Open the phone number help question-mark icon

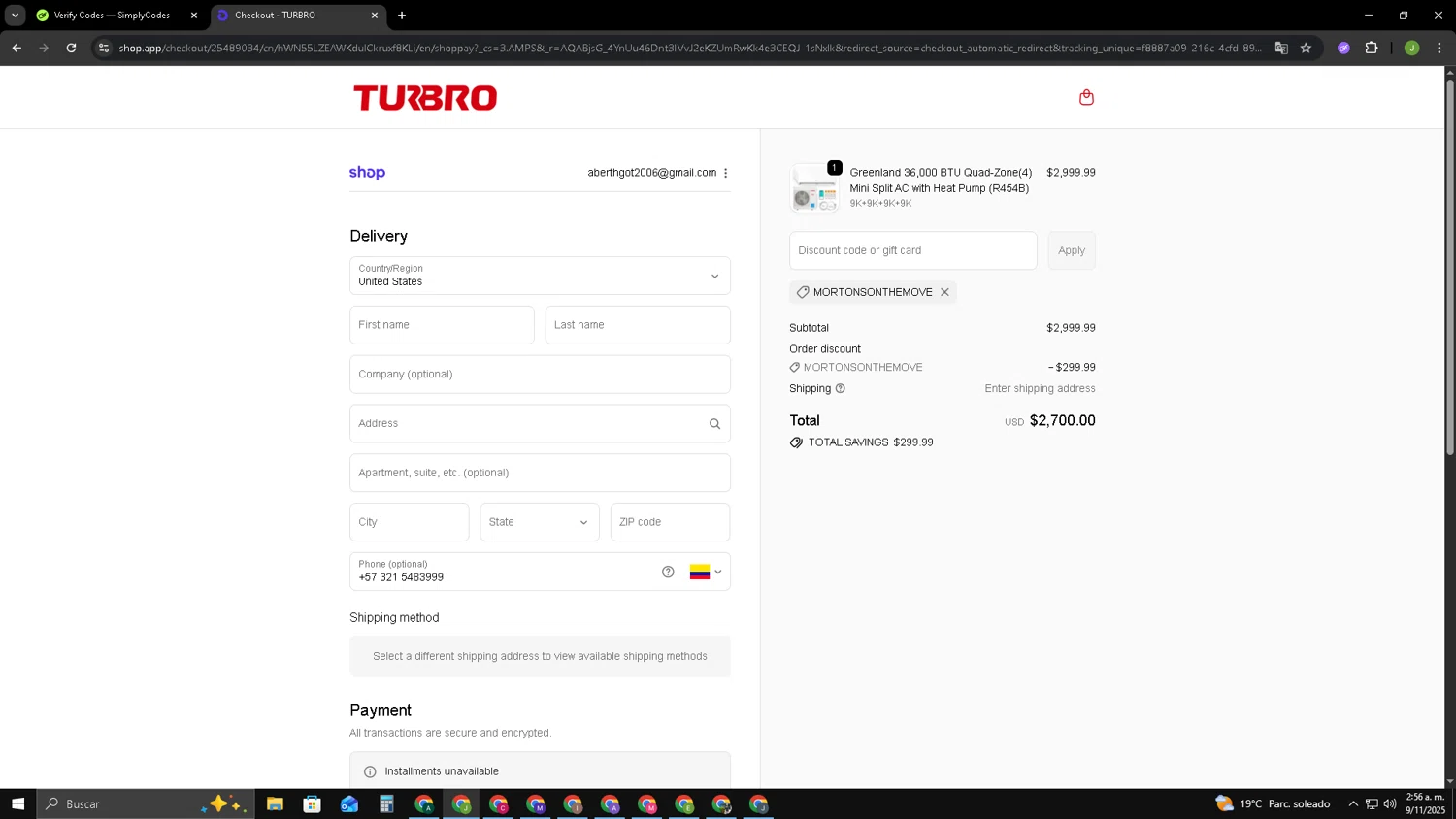coord(668,572)
